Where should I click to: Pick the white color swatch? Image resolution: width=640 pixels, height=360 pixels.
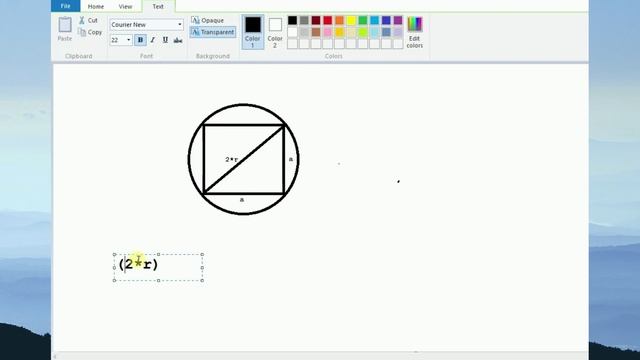pos(293,32)
